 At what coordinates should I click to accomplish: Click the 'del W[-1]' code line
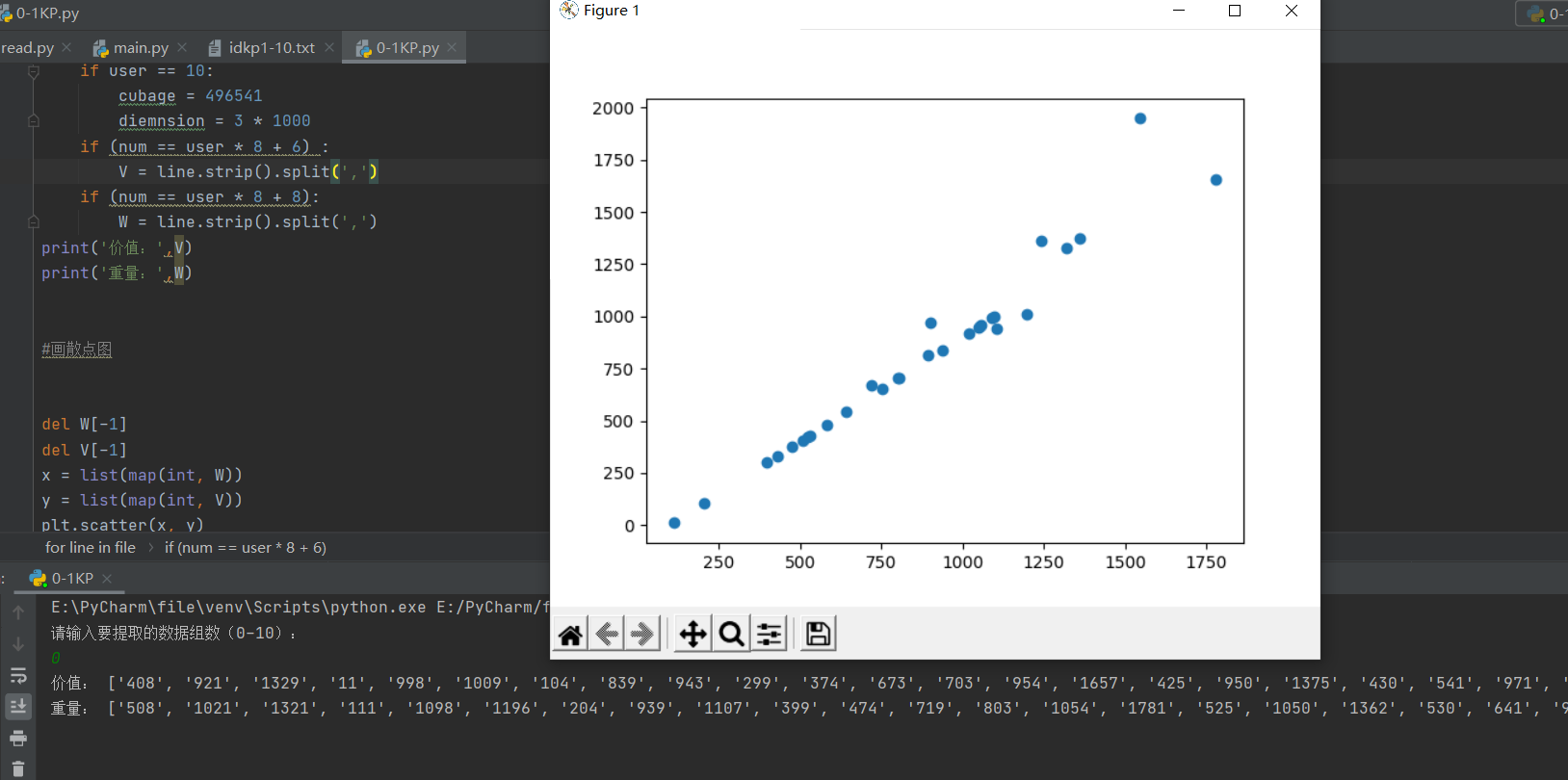tap(84, 424)
